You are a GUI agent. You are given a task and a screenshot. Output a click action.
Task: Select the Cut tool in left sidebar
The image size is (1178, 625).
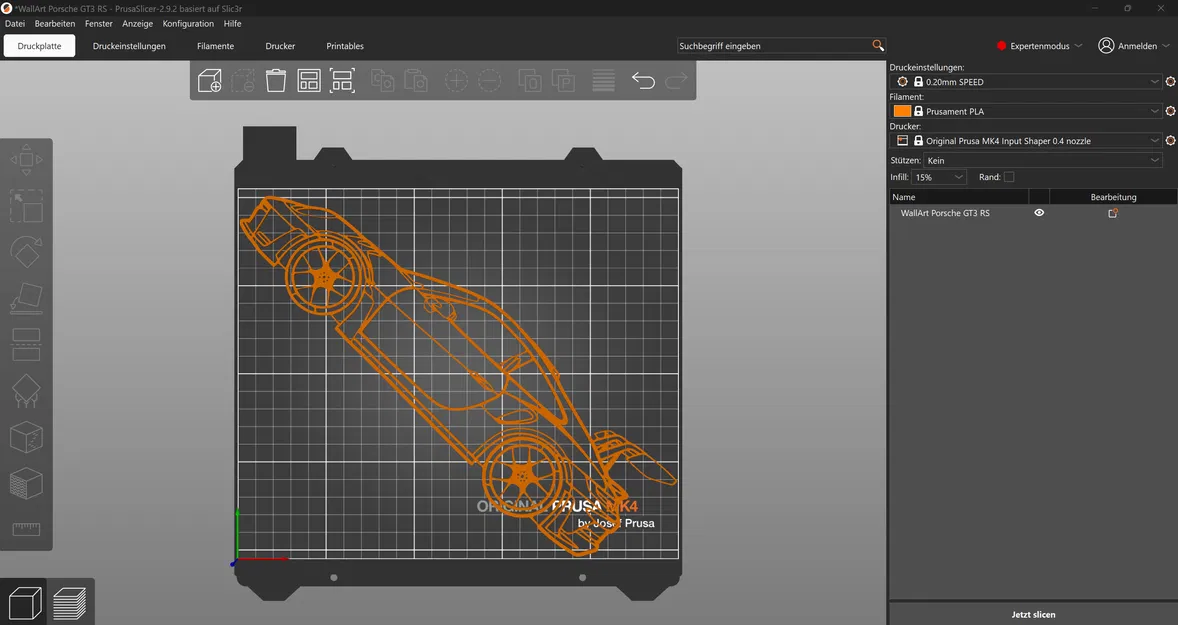pyautogui.click(x=26, y=345)
